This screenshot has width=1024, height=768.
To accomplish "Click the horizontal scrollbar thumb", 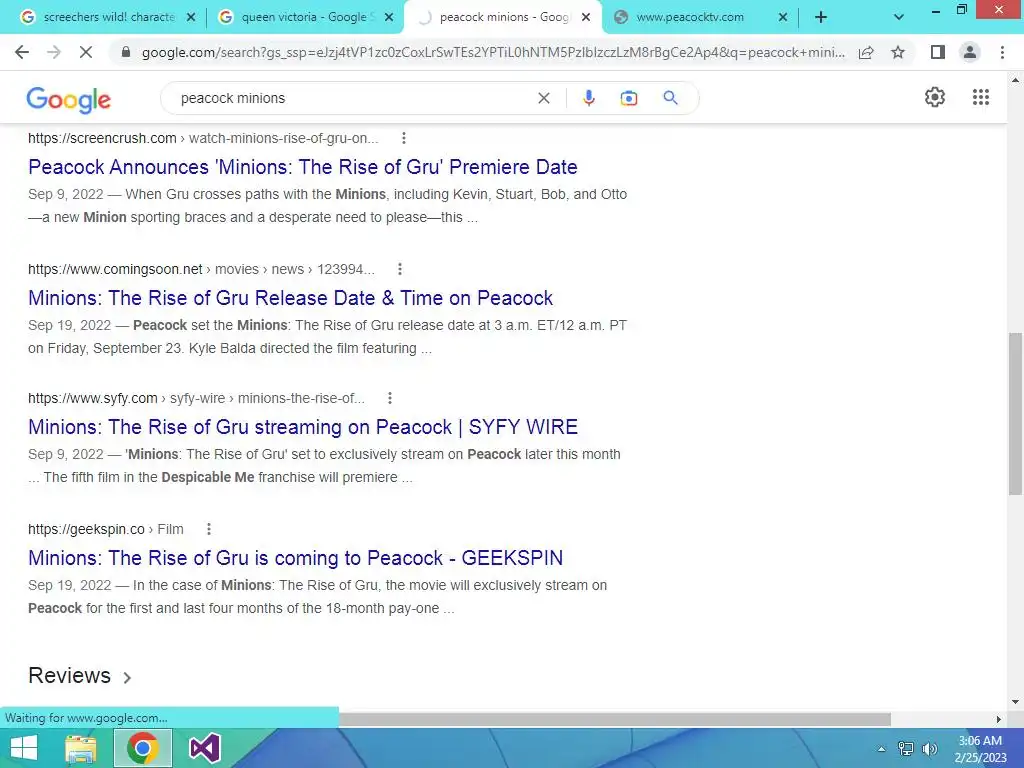I will 614,719.
